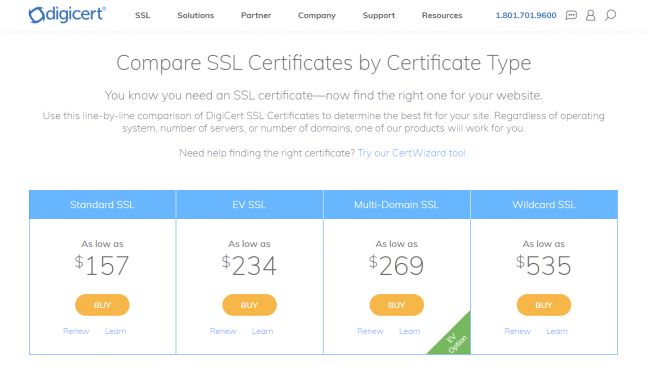Viewport: 650px width, 365px height.
Task: Click the user account icon
Action: pyautogui.click(x=590, y=15)
